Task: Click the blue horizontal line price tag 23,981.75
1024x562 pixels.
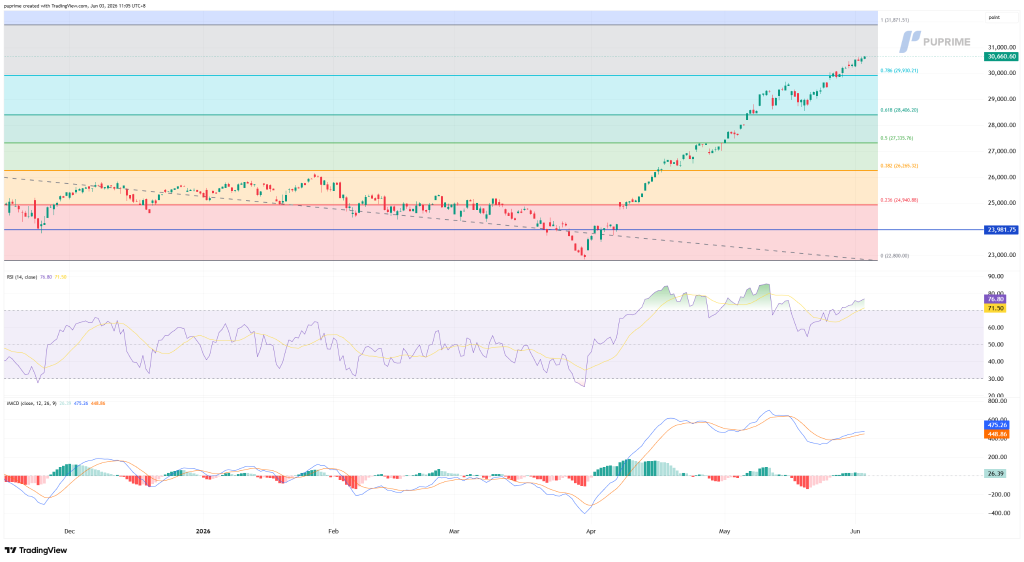Action: click(1001, 230)
